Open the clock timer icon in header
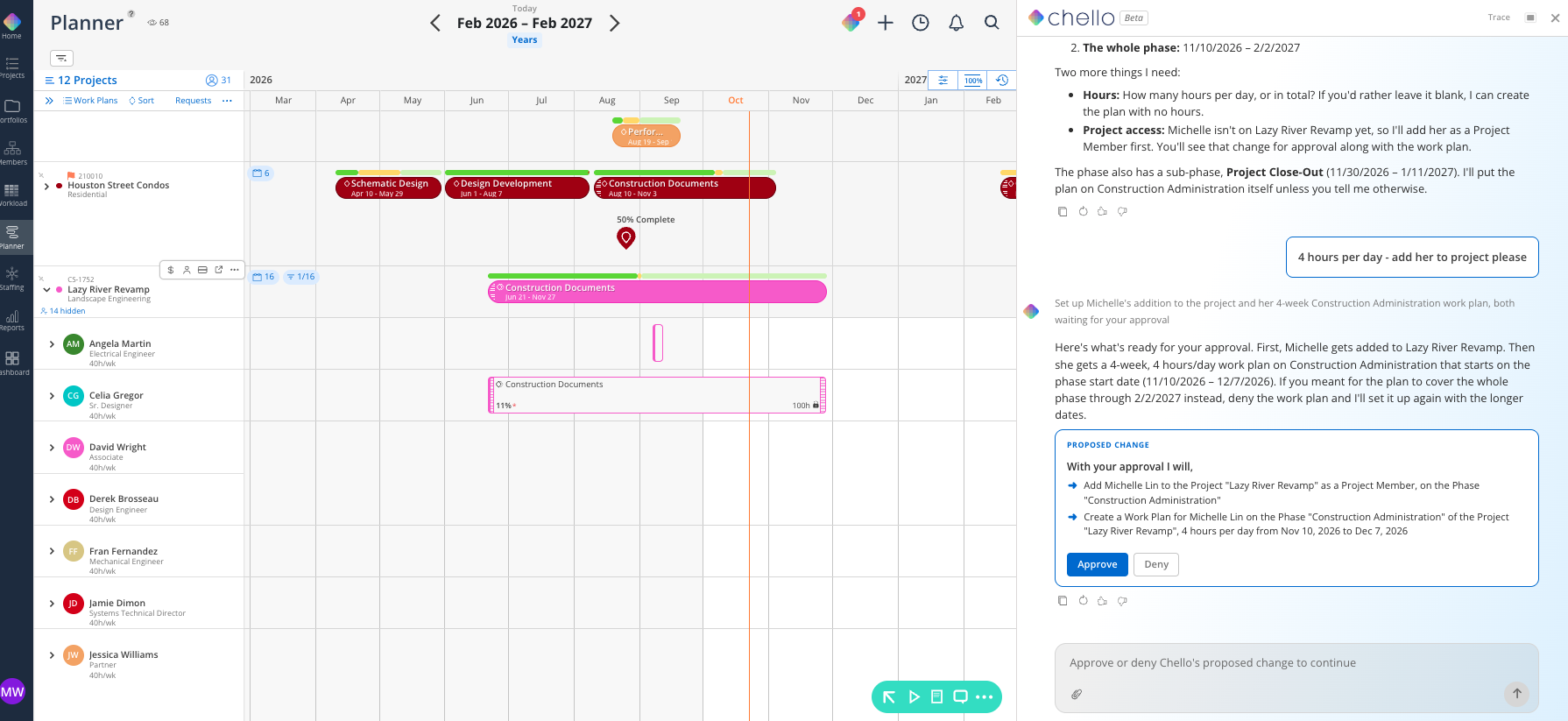The image size is (1568, 721). pyautogui.click(x=921, y=23)
